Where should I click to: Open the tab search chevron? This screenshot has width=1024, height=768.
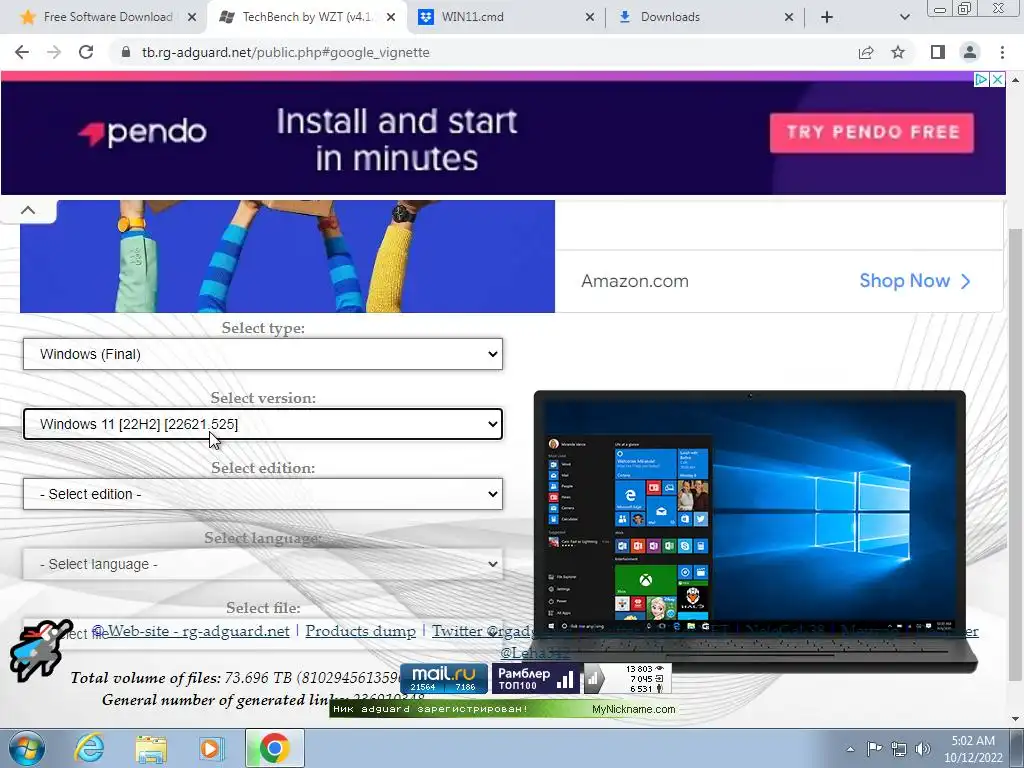[x=904, y=17]
